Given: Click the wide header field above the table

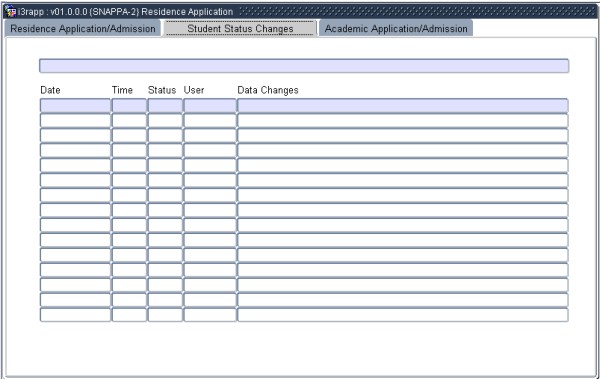Looking at the screenshot, I should pyautogui.click(x=304, y=66).
